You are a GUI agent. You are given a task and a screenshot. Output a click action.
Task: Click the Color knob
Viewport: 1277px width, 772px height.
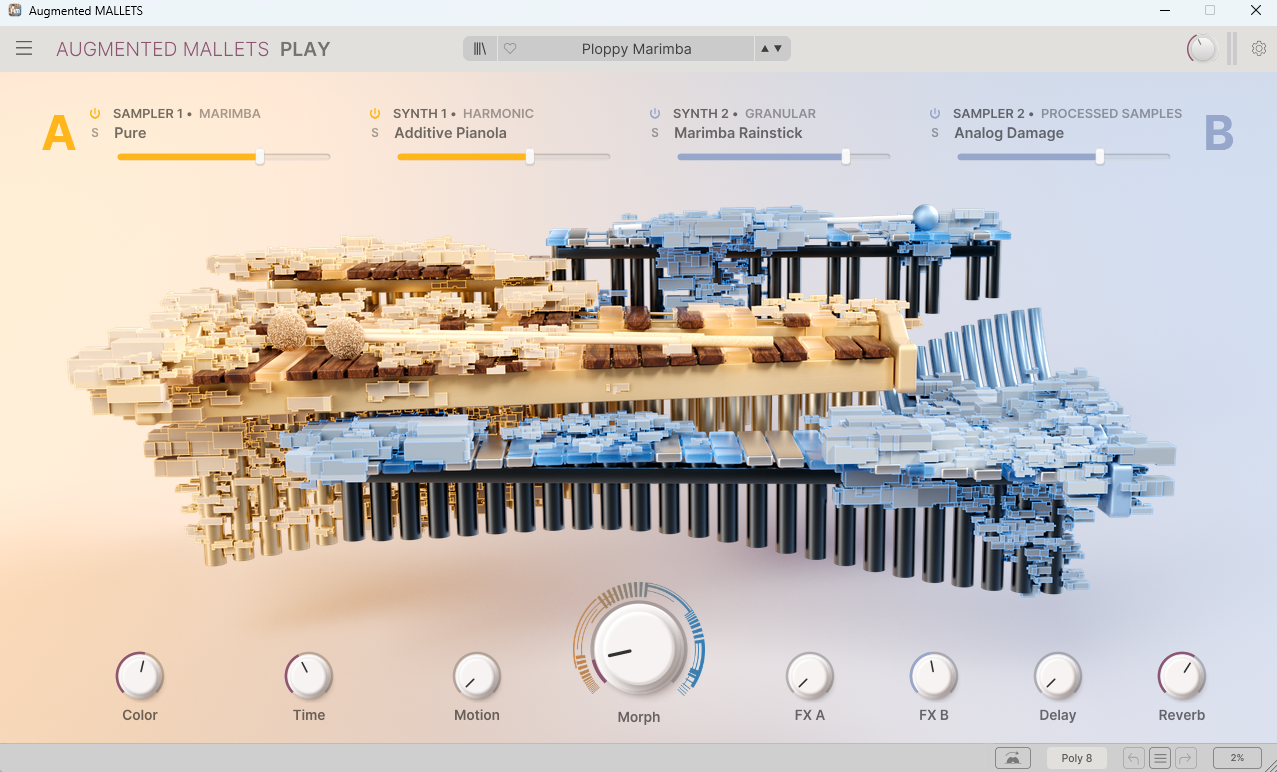[x=140, y=677]
